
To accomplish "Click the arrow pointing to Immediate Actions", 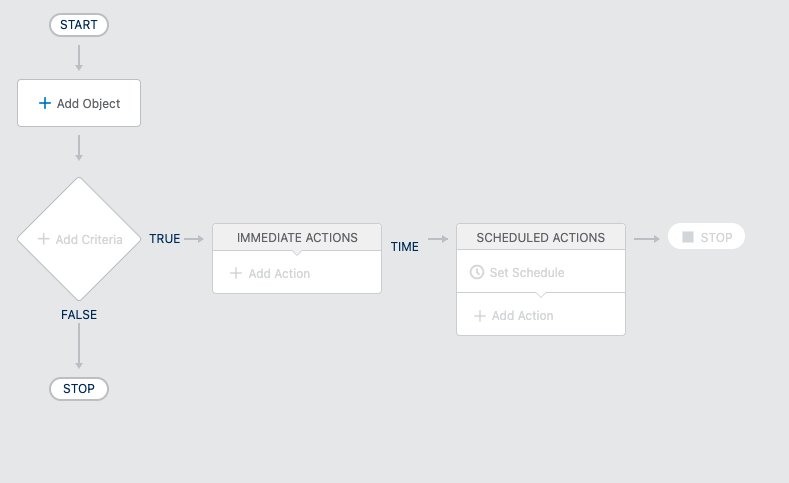I will (194, 239).
